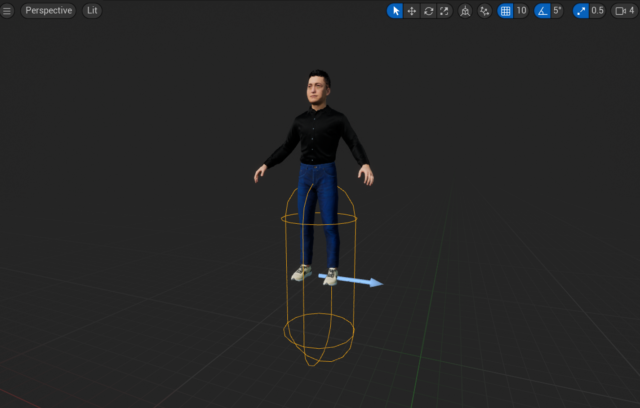The height and width of the screenshot is (408, 640).
Task: Activate the Translate move tool
Action: point(411,11)
